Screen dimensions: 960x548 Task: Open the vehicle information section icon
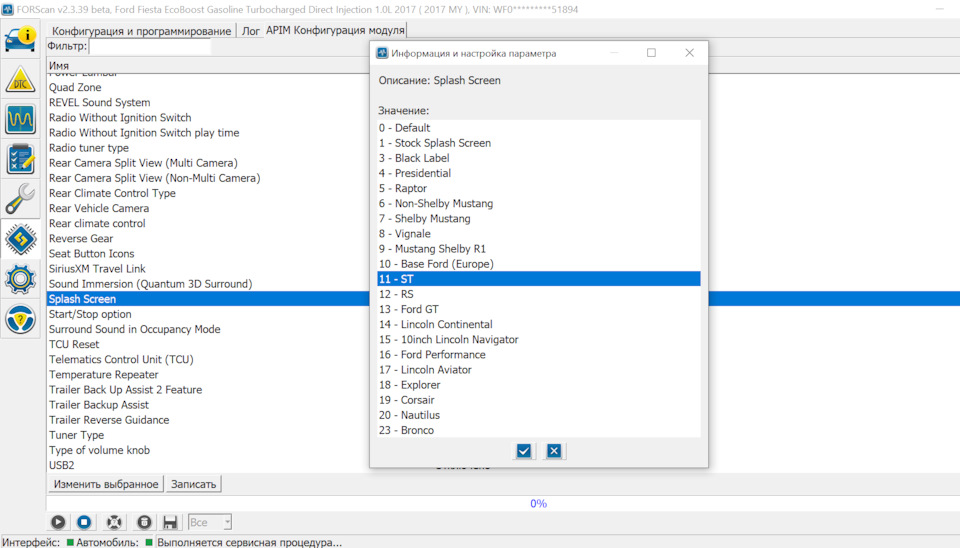20,39
